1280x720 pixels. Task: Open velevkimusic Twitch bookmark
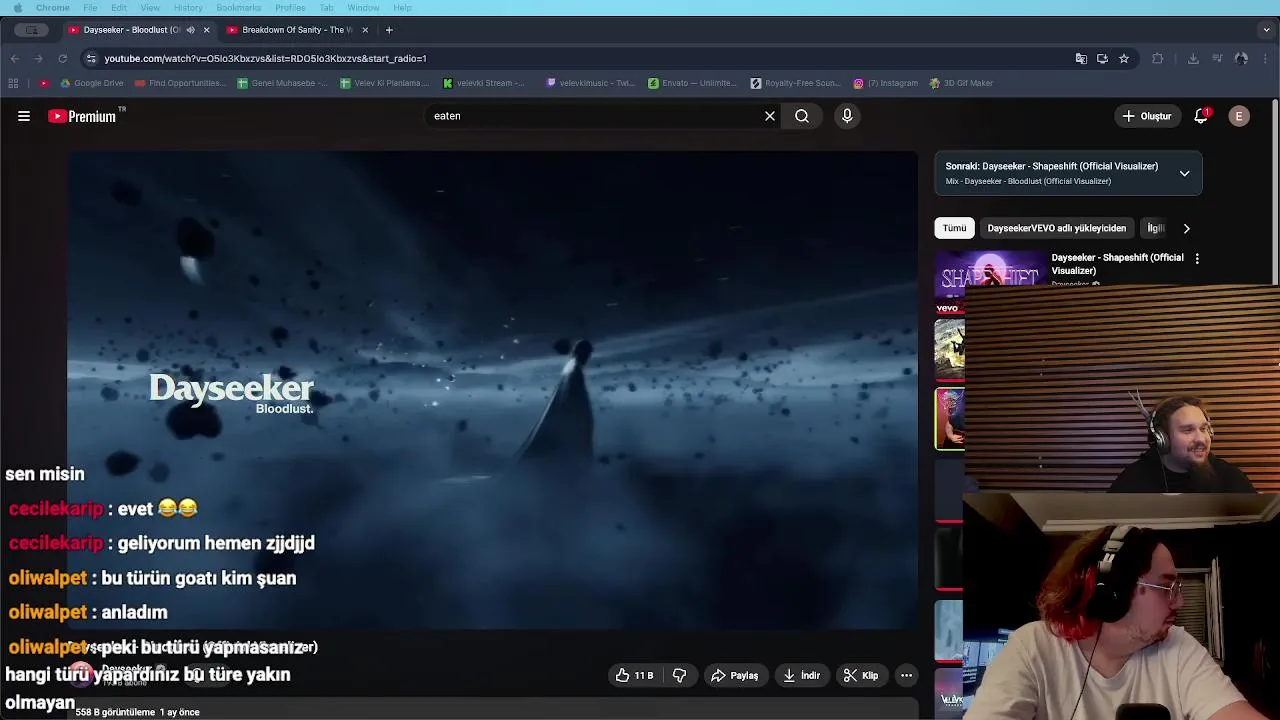coord(591,83)
